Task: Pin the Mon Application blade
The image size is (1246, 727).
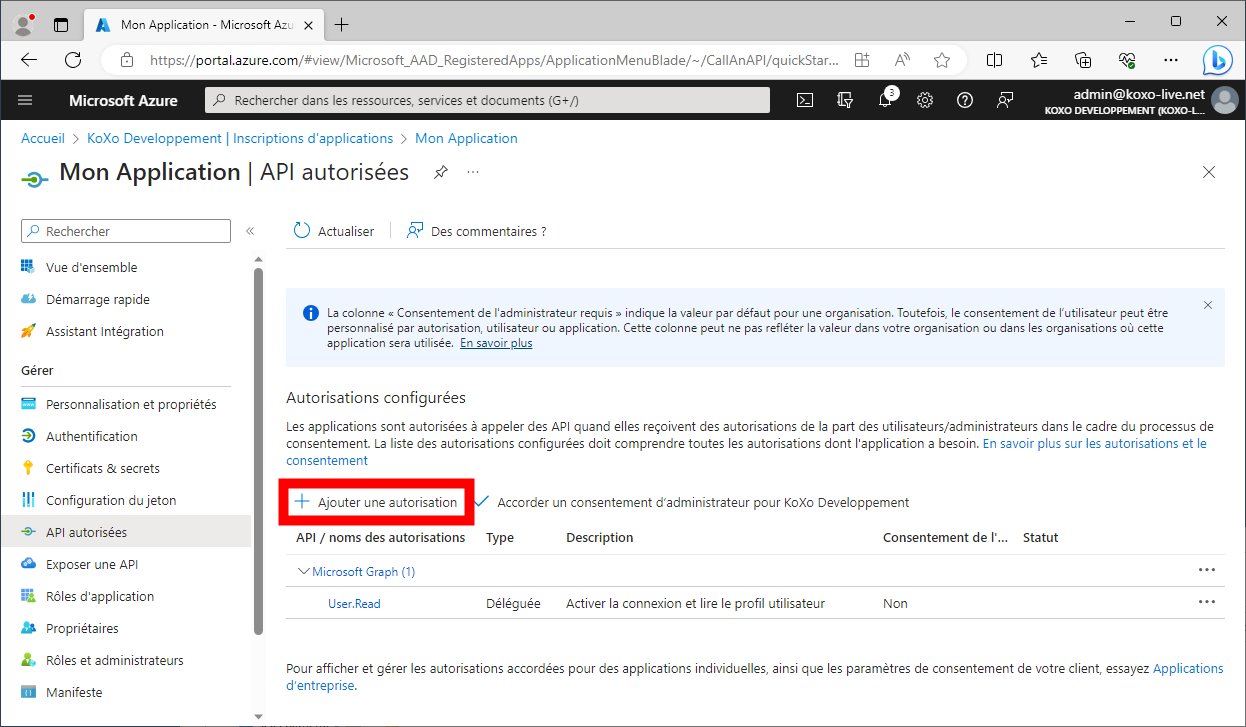Action: pyautogui.click(x=440, y=172)
